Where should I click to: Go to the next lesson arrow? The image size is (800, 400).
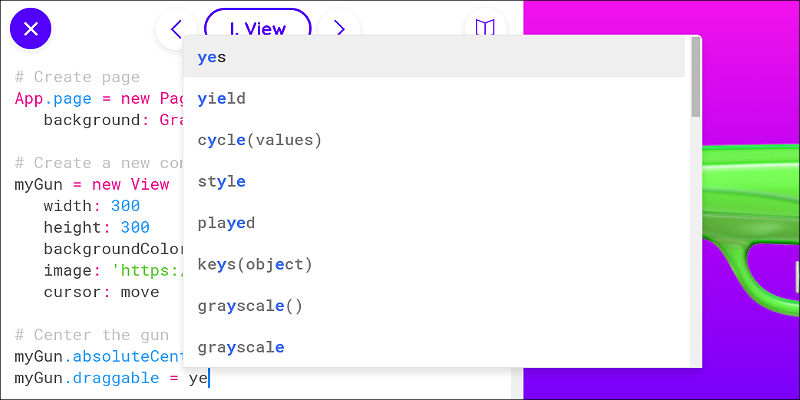[339, 29]
